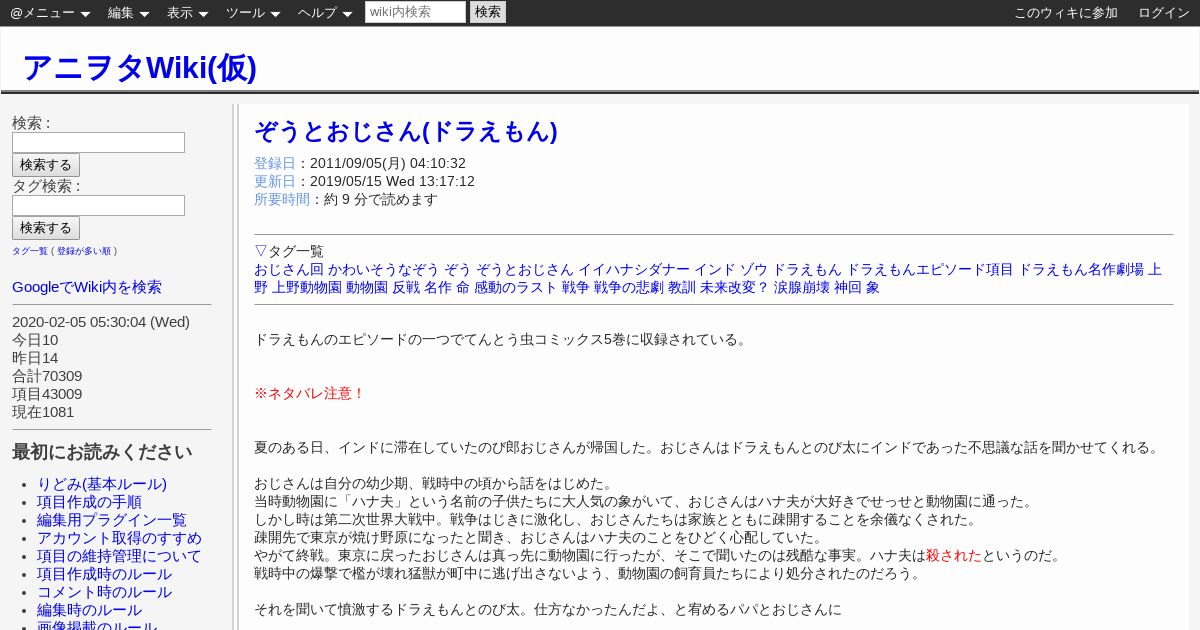Open the ツール dropdown menu
Viewport: 1200px width, 630px height.
pyautogui.click(x=253, y=13)
